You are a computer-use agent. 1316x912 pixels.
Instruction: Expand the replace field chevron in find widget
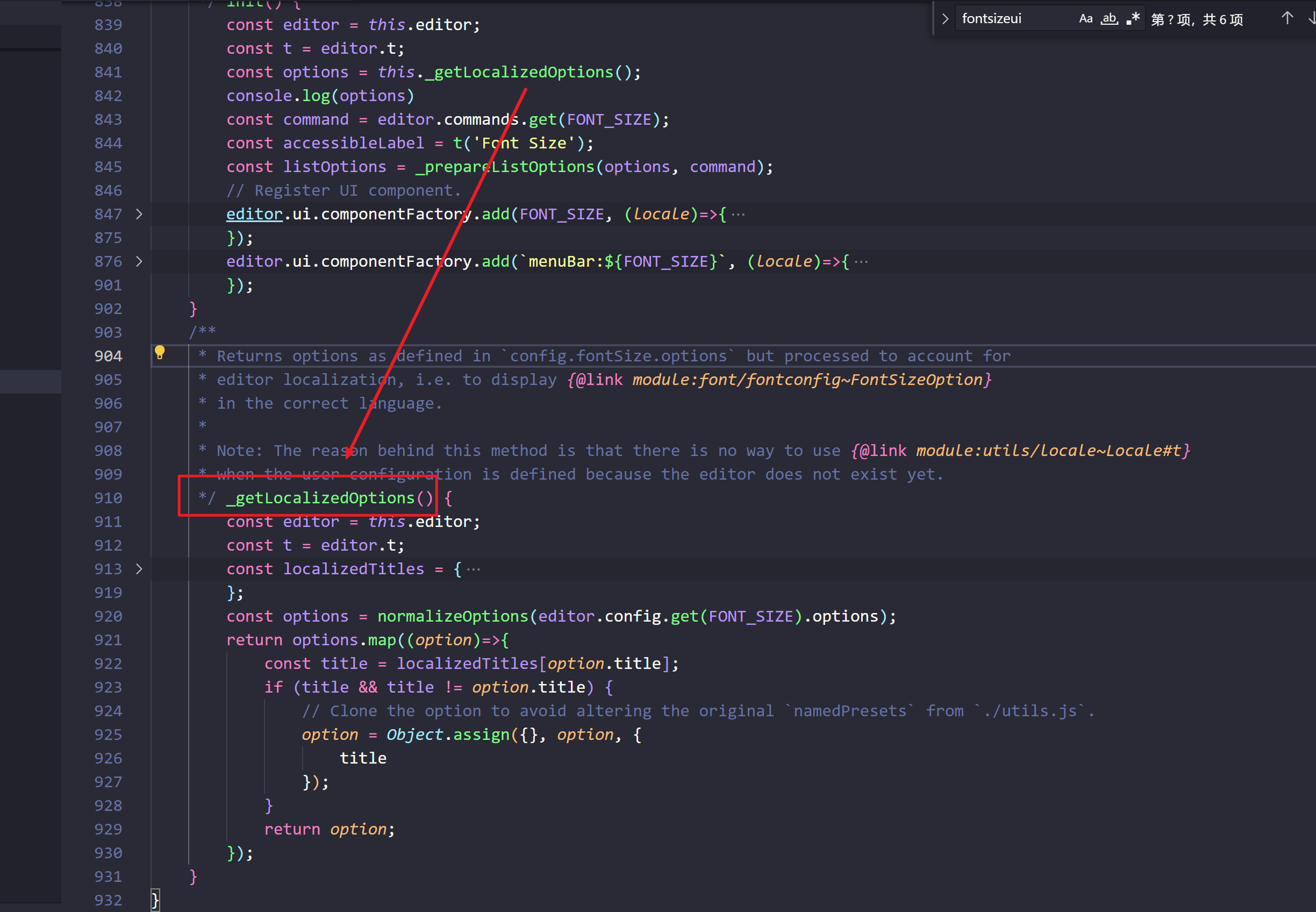click(x=945, y=19)
